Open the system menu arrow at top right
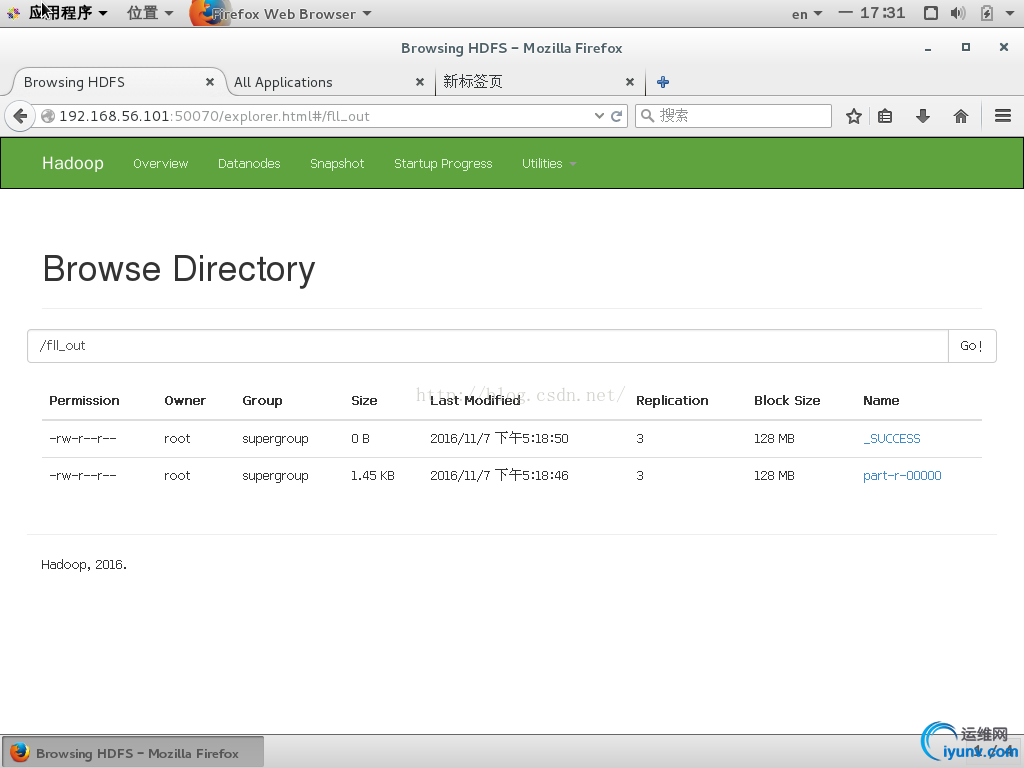 click(x=1010, y=13)
